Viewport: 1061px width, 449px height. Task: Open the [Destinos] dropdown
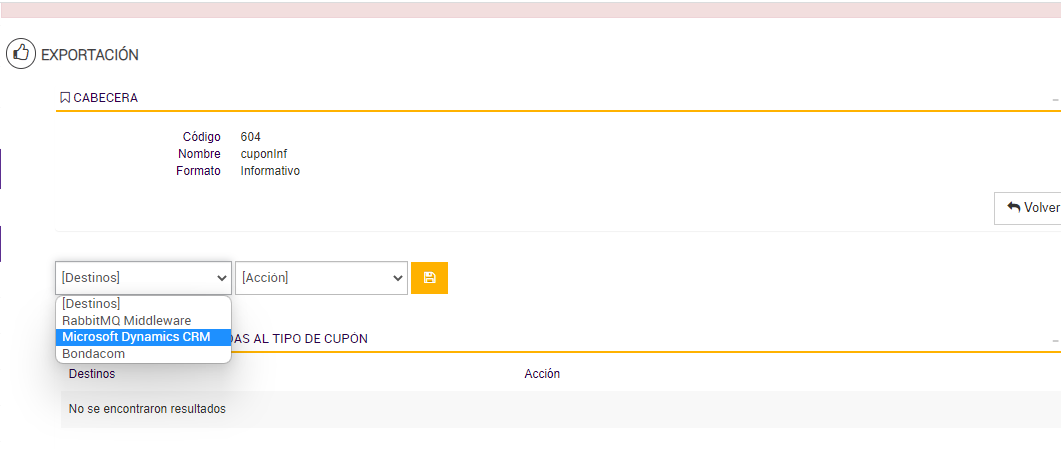143,278
